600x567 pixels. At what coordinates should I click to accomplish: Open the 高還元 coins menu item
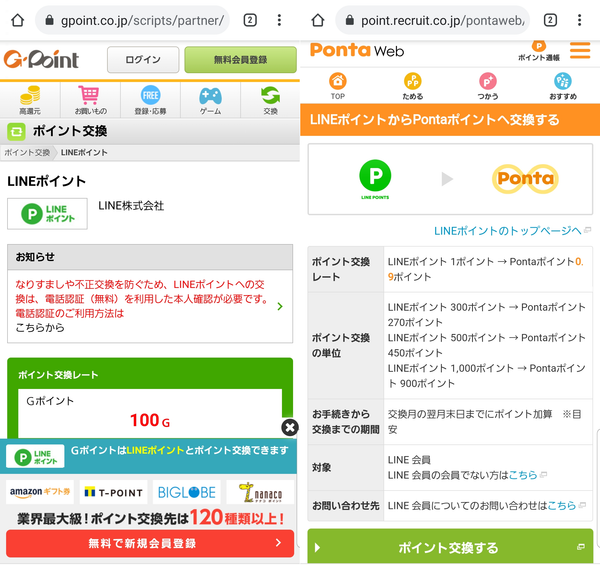30,100
